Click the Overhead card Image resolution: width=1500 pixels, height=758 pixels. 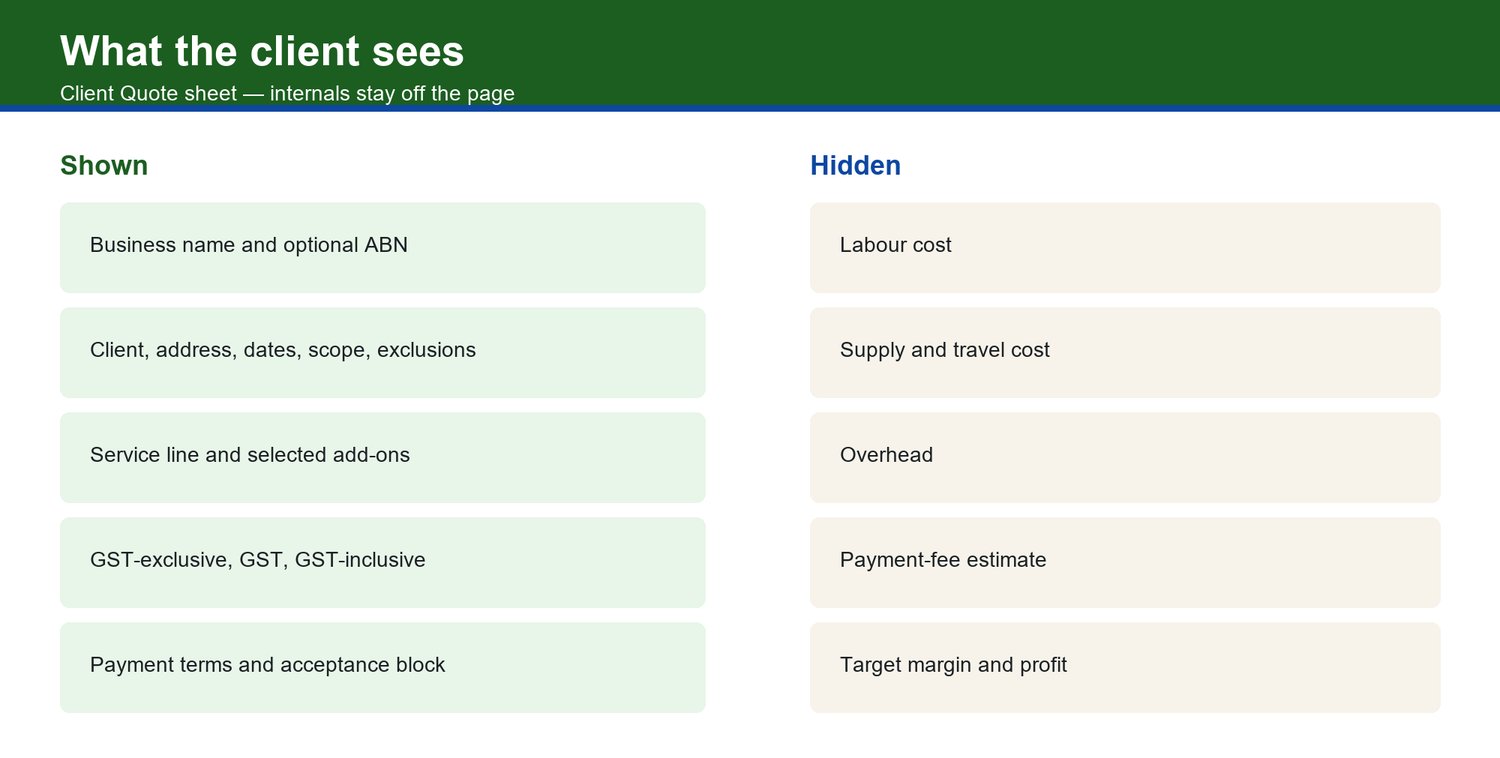[x=1125, y=458]
